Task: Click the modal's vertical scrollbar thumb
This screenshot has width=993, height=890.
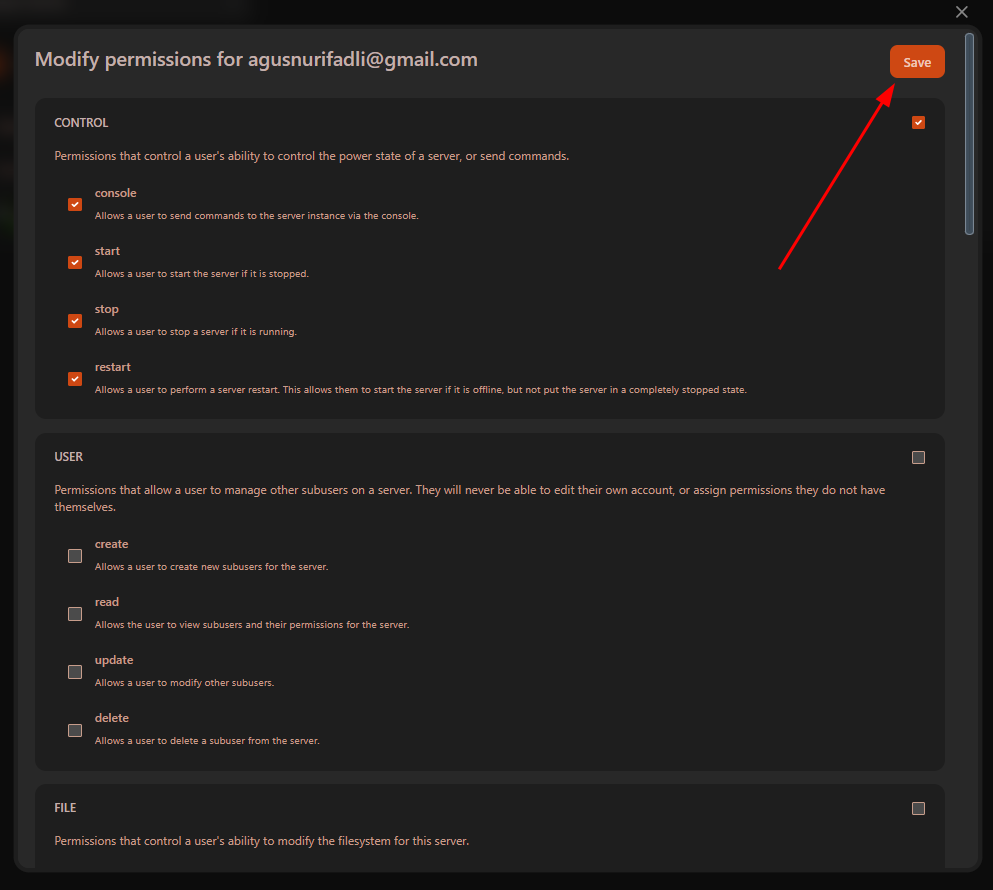Action: (x=969, y=134)
